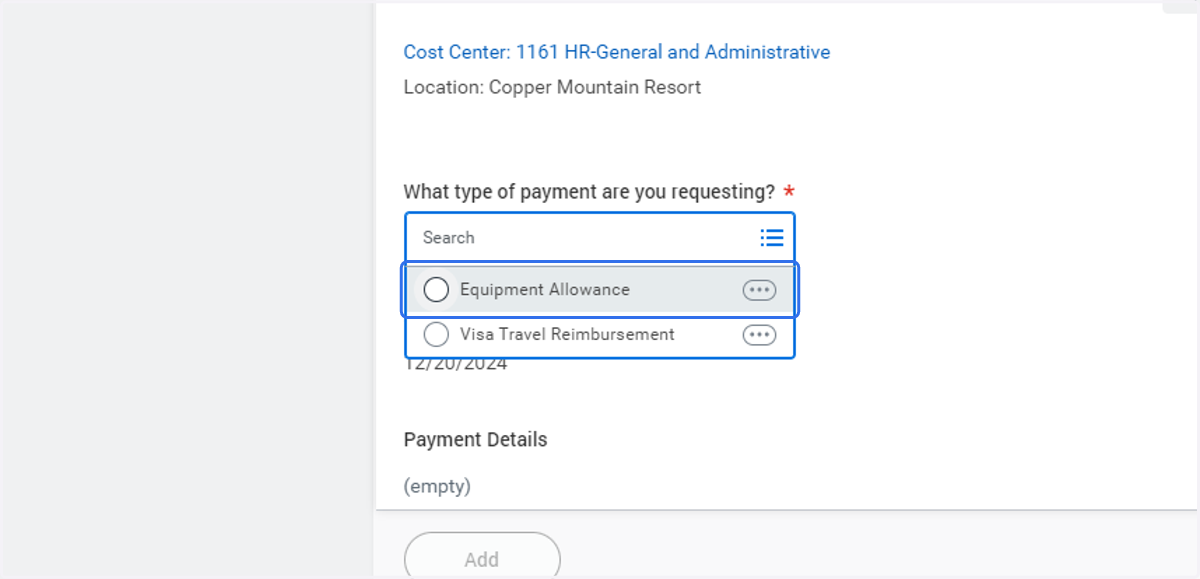
Task: Click the Equipment Allowance option text
Action: pyautogui.click(x=545, y=290)
